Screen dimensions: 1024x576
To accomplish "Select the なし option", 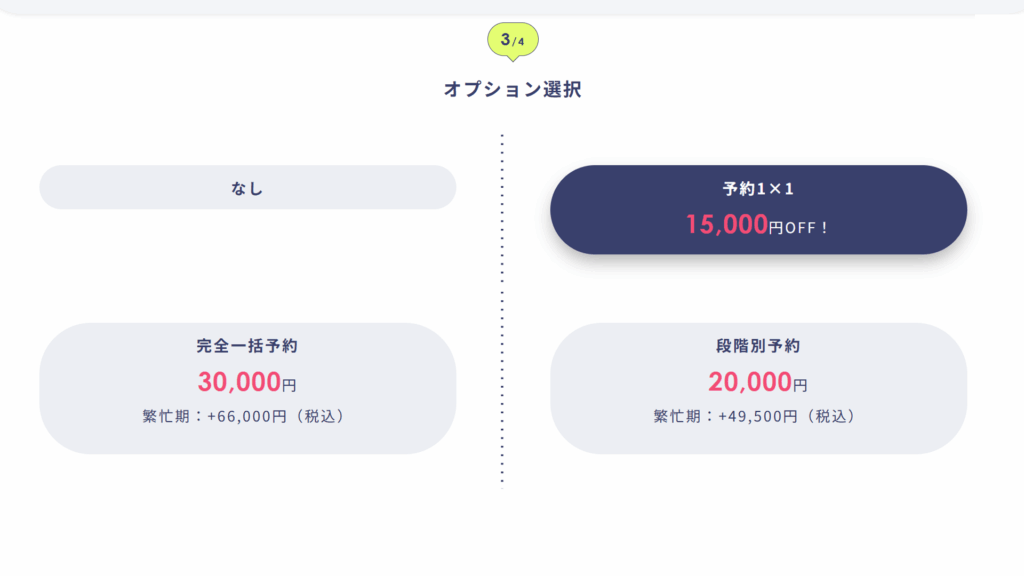I will (247, 187).
